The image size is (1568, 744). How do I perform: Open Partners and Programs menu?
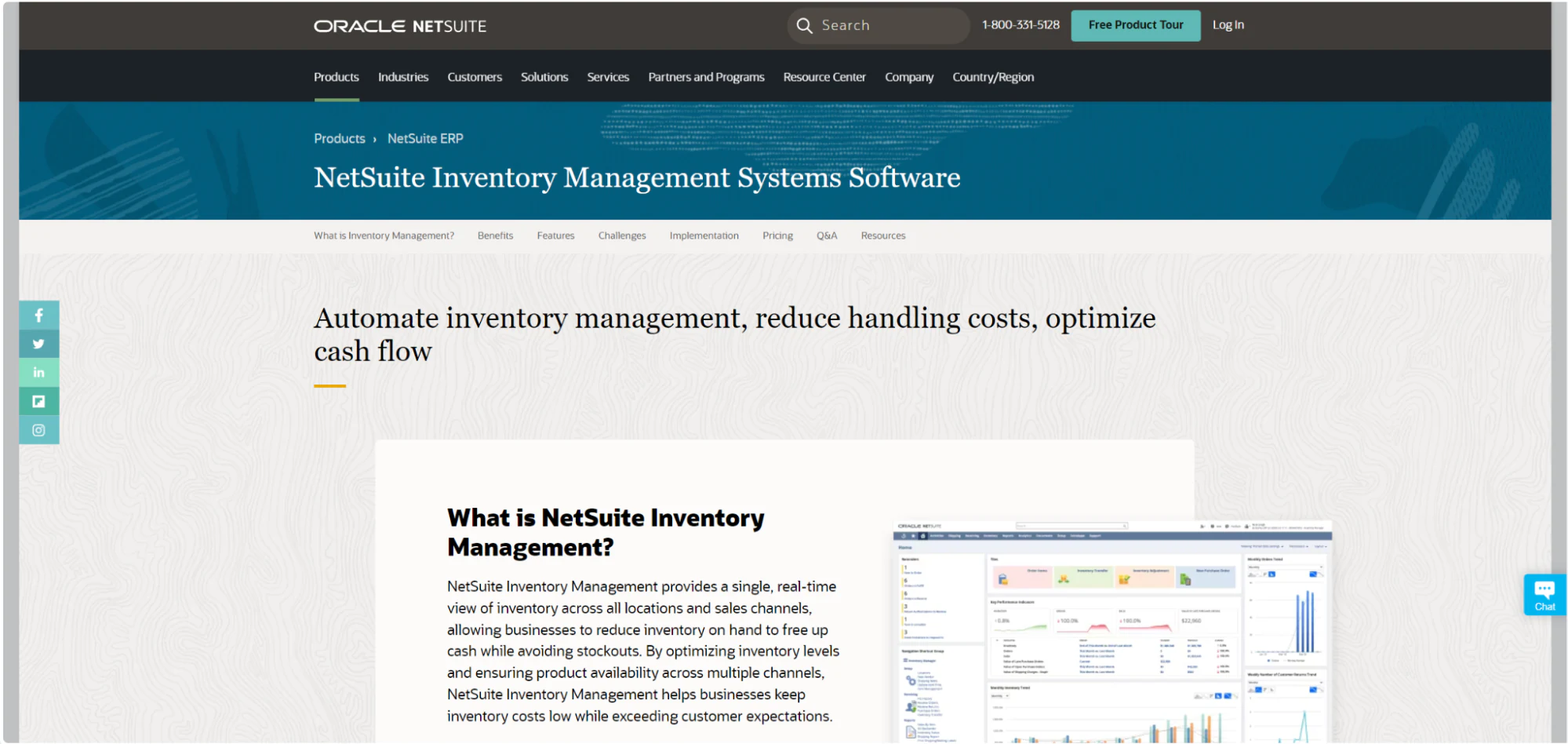(x=706, y=77)
